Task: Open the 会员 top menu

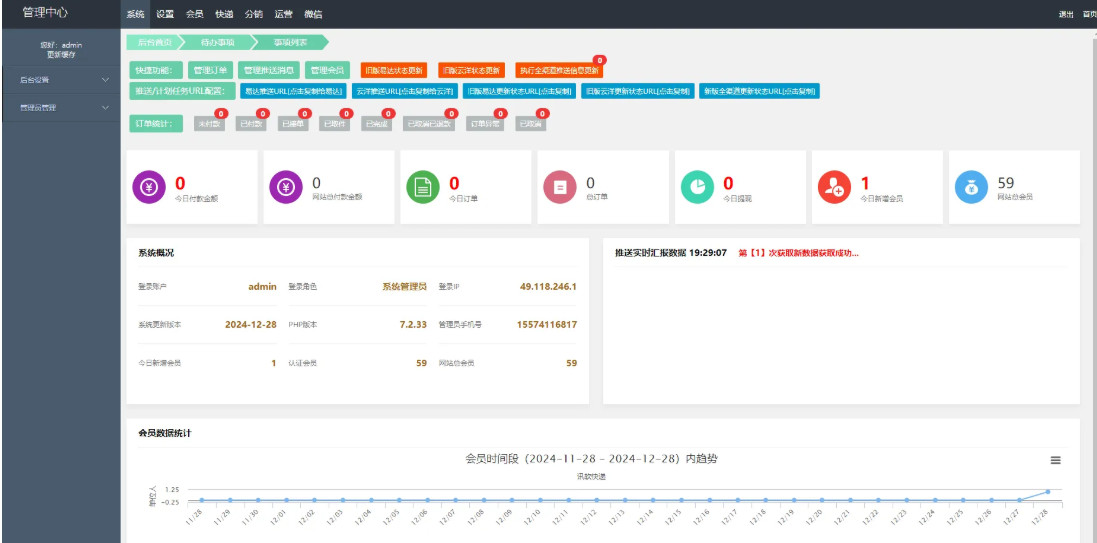Action: pyautogui.click(x=194, y=14)
